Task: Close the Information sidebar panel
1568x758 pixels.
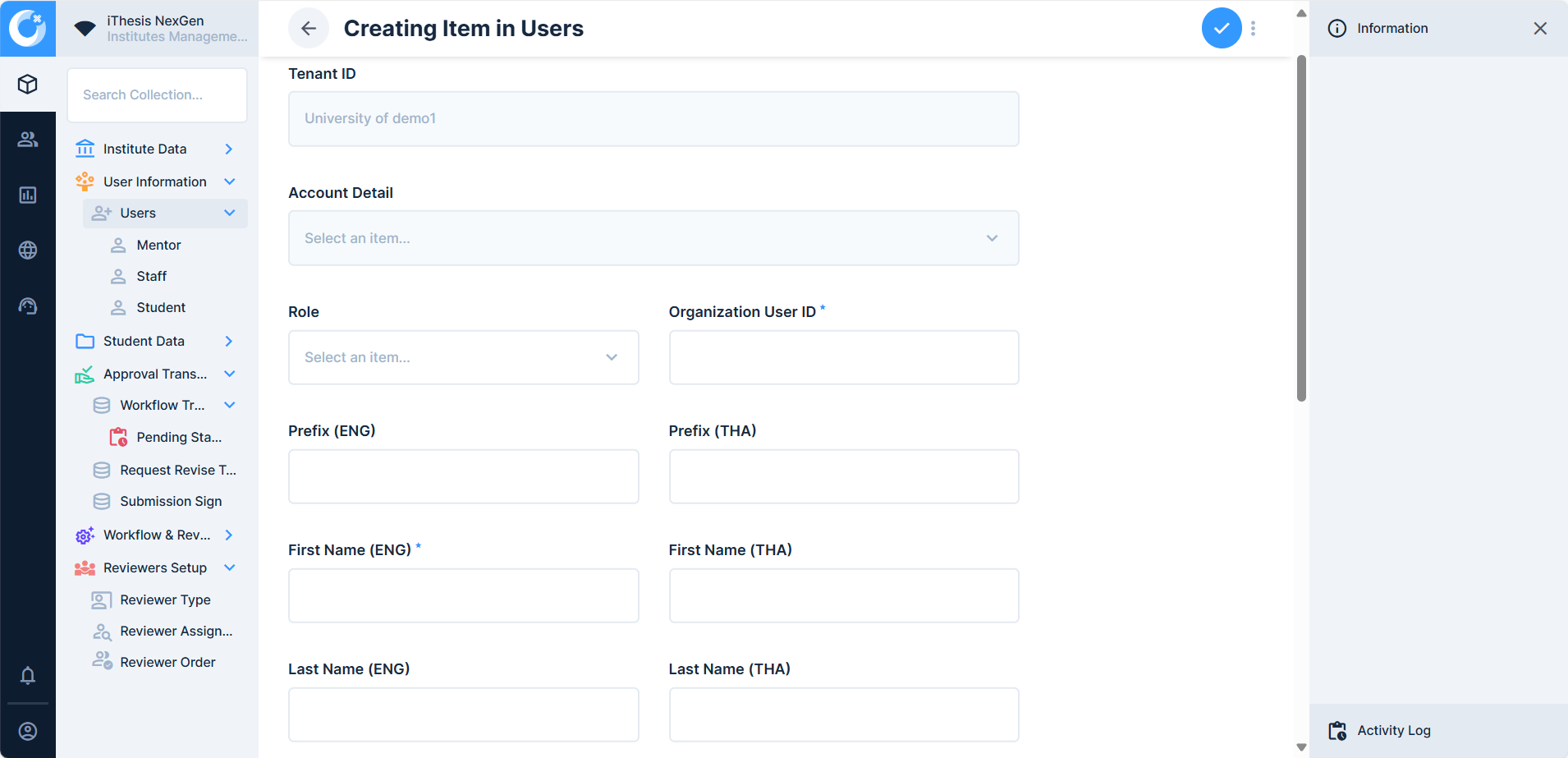Action: pos(1540,28)
